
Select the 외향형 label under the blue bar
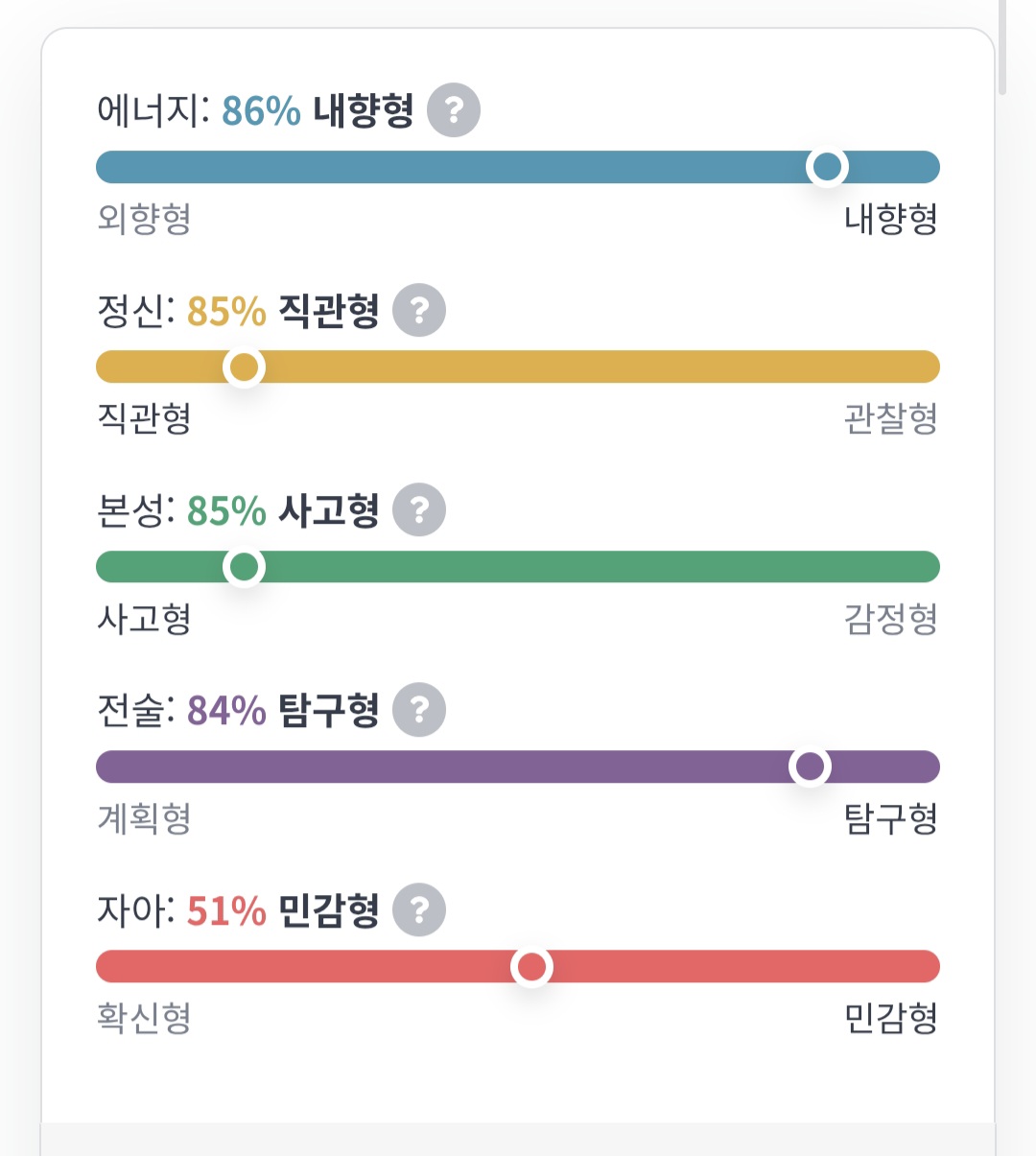click(144, 219)
